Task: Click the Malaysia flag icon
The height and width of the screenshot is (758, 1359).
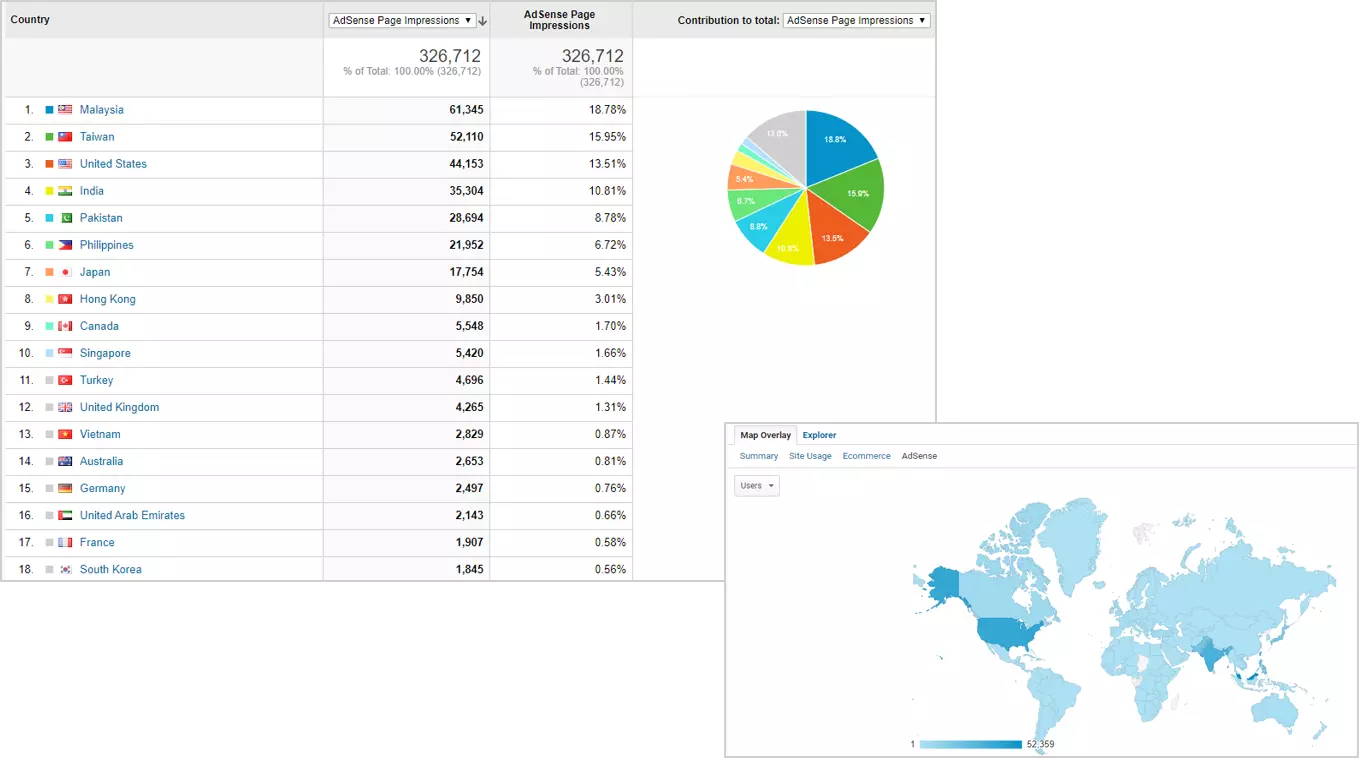Action: click(x=65, y=110)
